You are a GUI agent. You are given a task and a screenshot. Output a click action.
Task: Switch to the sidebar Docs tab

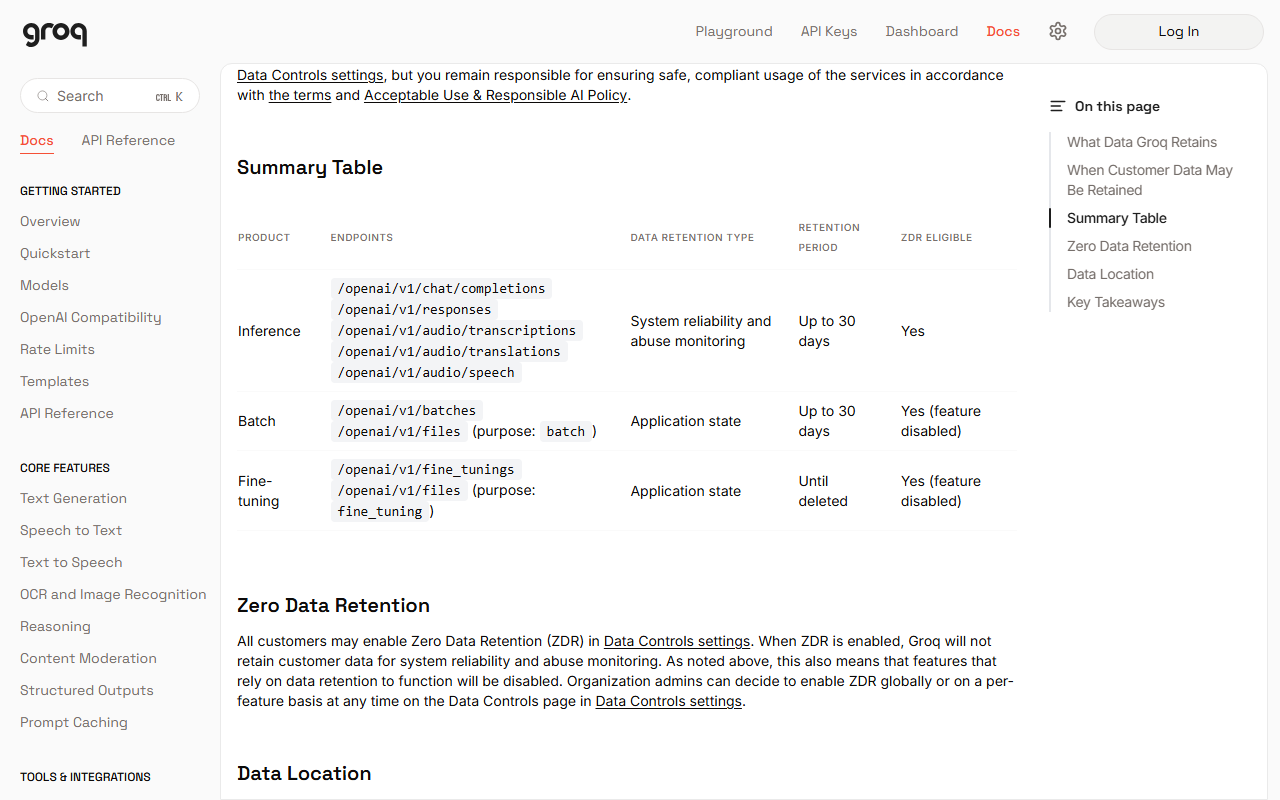[x=37, y=140]
